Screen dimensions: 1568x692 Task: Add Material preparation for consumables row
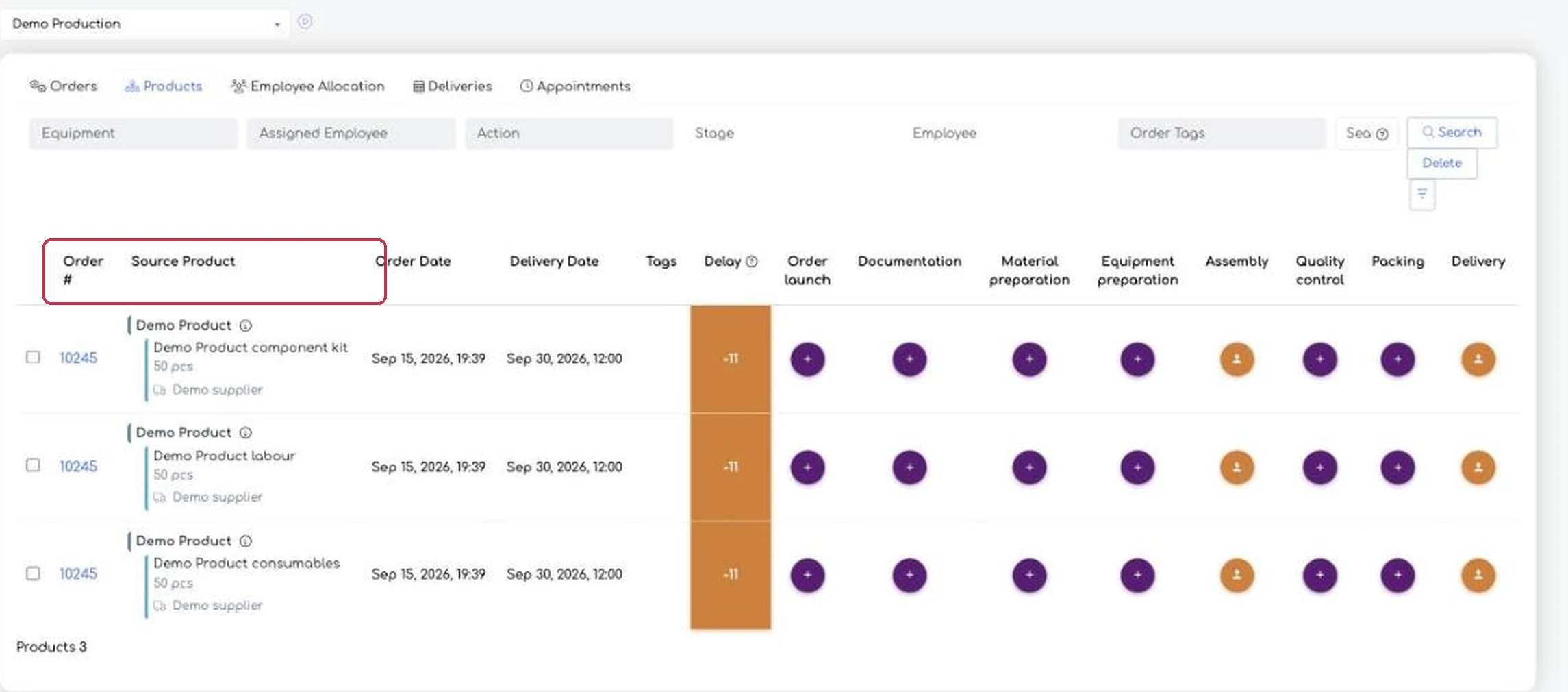[x=1029, y=575]
